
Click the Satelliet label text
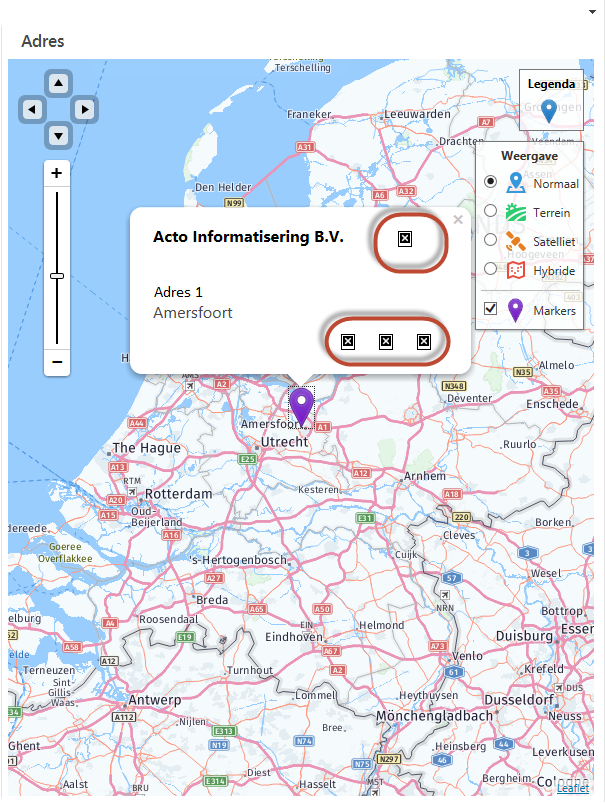tap(554, 241)
